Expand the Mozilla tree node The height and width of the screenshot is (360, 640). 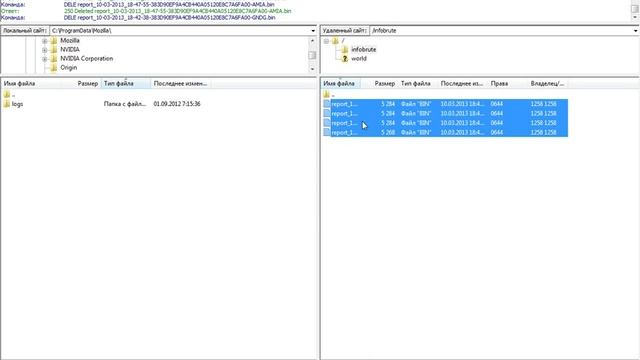tap(44, 41)
